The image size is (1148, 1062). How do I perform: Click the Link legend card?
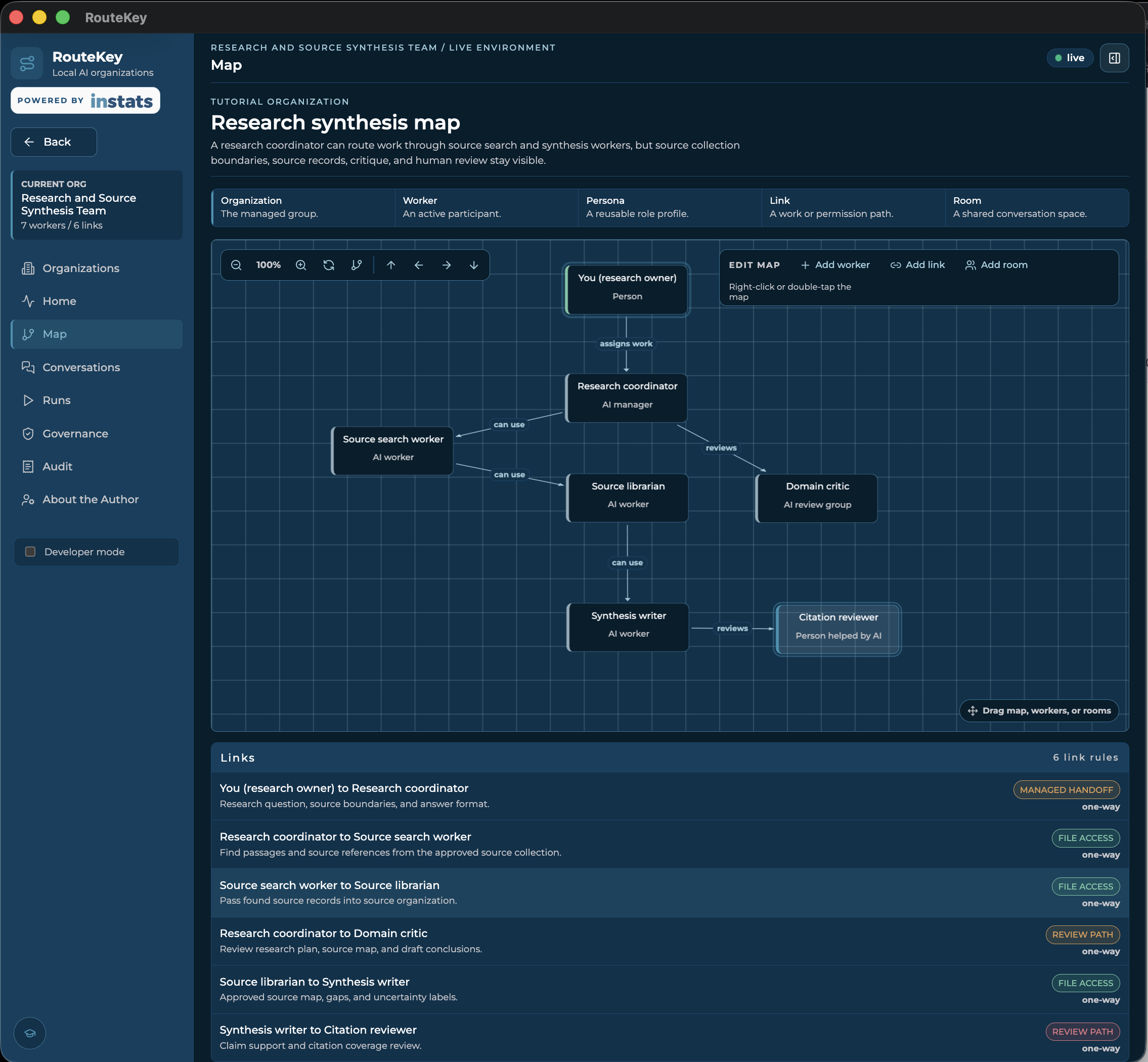853,207
